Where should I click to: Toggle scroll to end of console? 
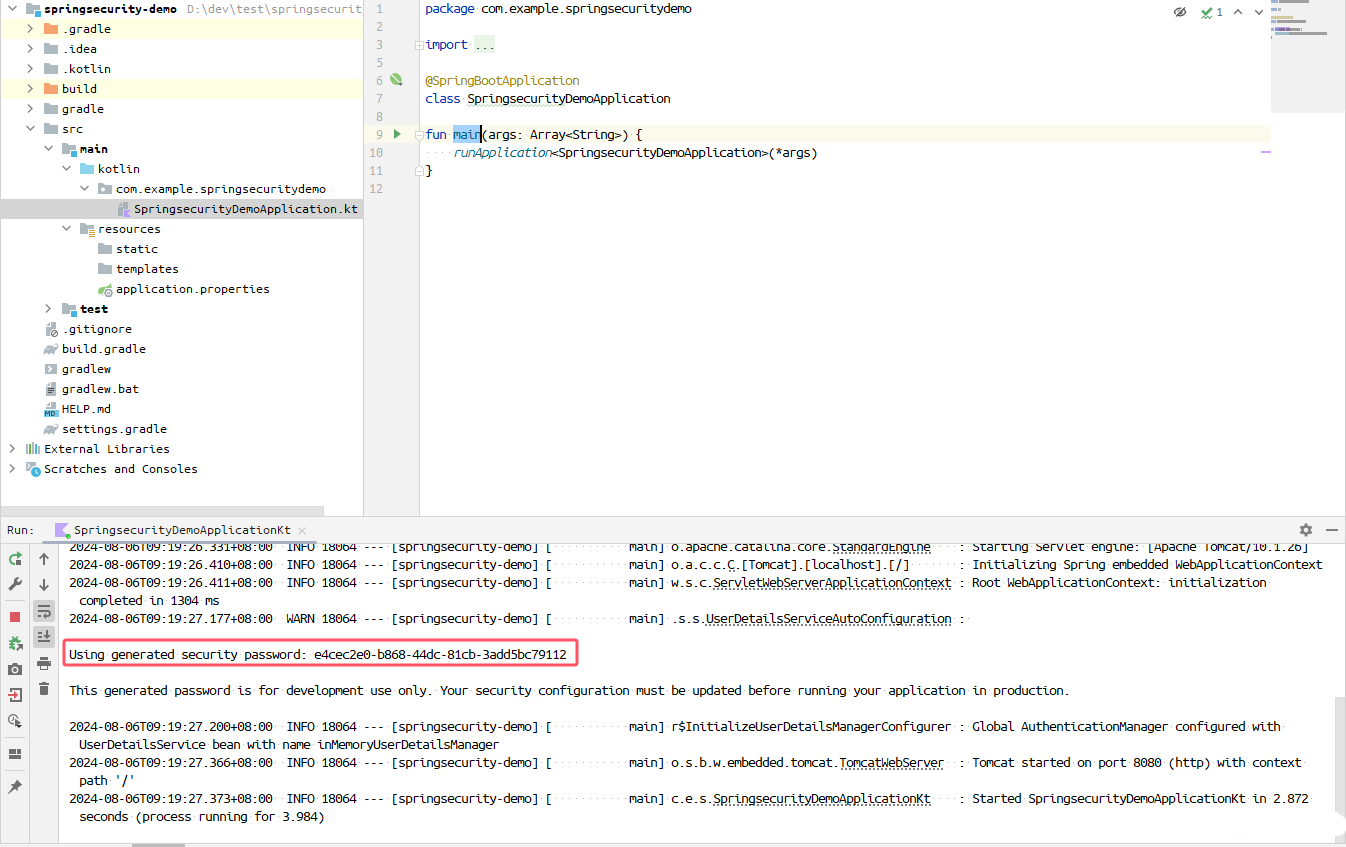coord(44,637)
